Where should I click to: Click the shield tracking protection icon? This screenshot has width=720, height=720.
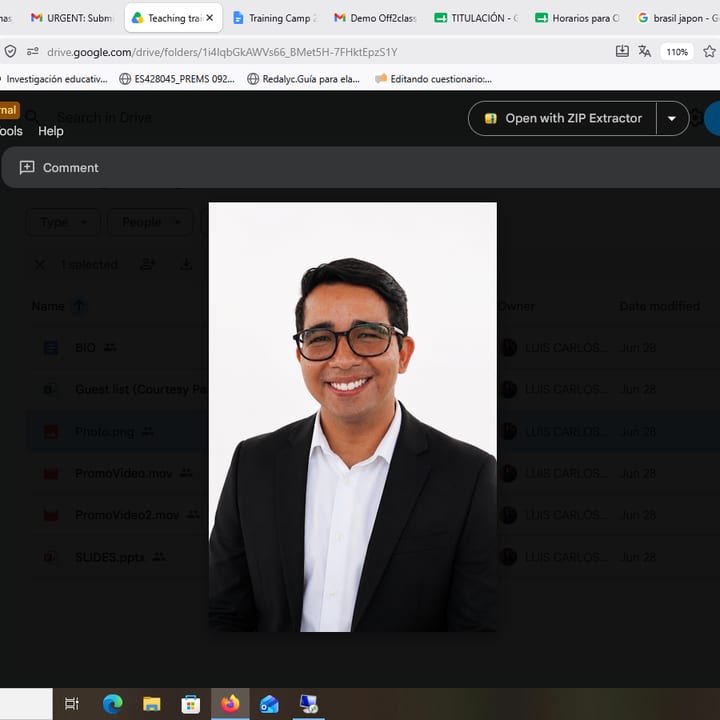tap(11, 51)
